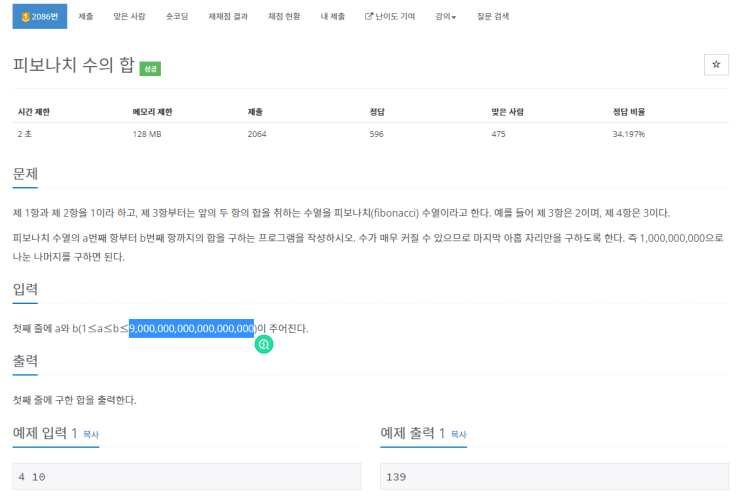Click the green search bubble icon
The width and height of the screenshot is (743, 498).
point(264,344)
